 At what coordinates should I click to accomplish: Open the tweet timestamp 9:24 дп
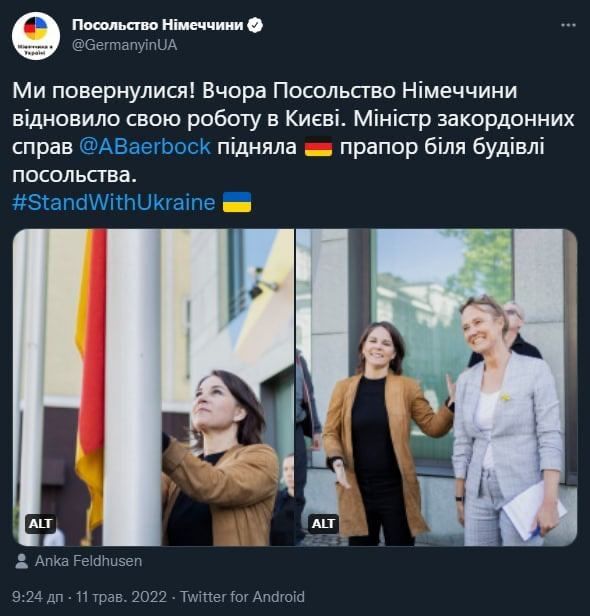tap(37, 597)
